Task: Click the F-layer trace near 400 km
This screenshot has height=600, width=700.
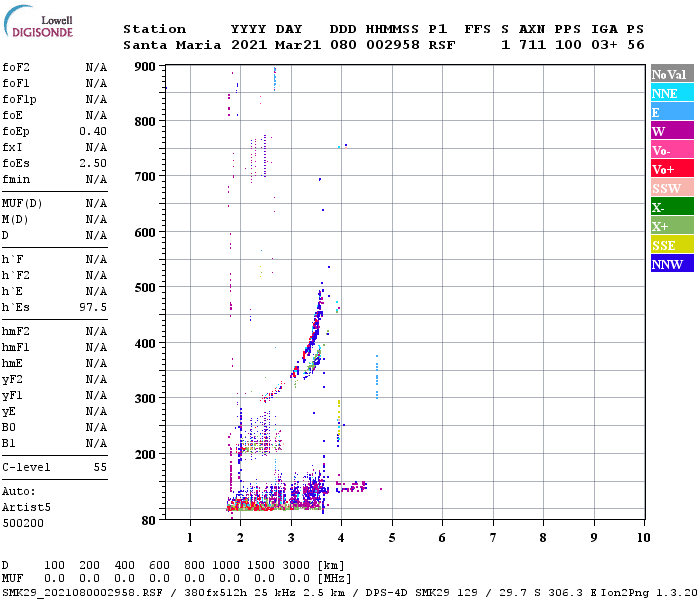Action: (x=314, y=330)
